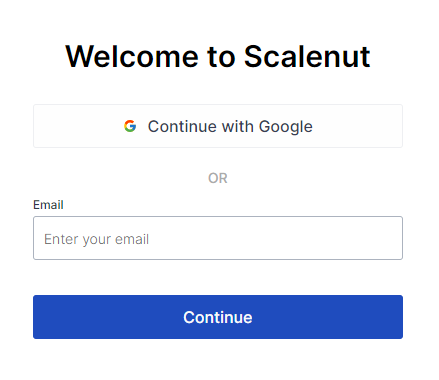Viewport: 439px width, 380px height.
Task: Click the blue Continue button
Action: [x=218, y=317]
